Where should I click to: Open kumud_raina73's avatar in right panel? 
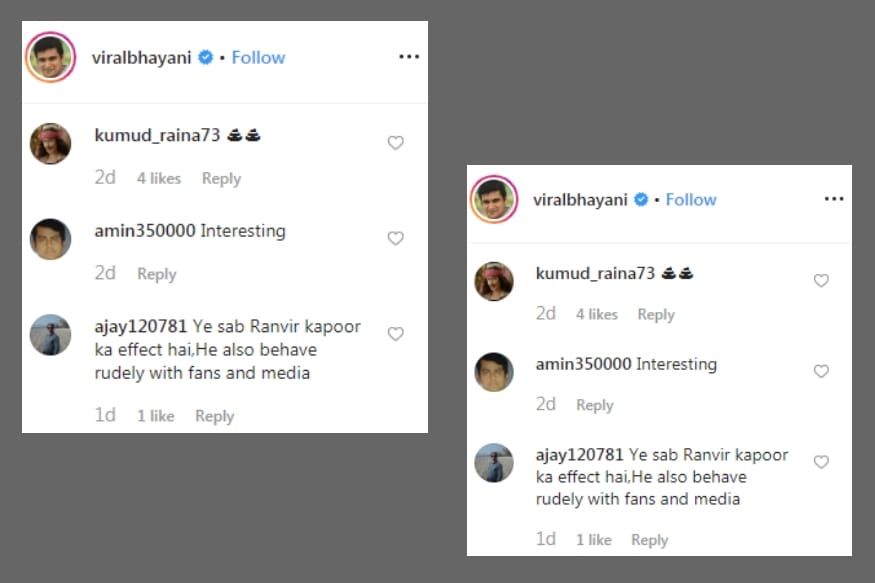coord(494,281)
